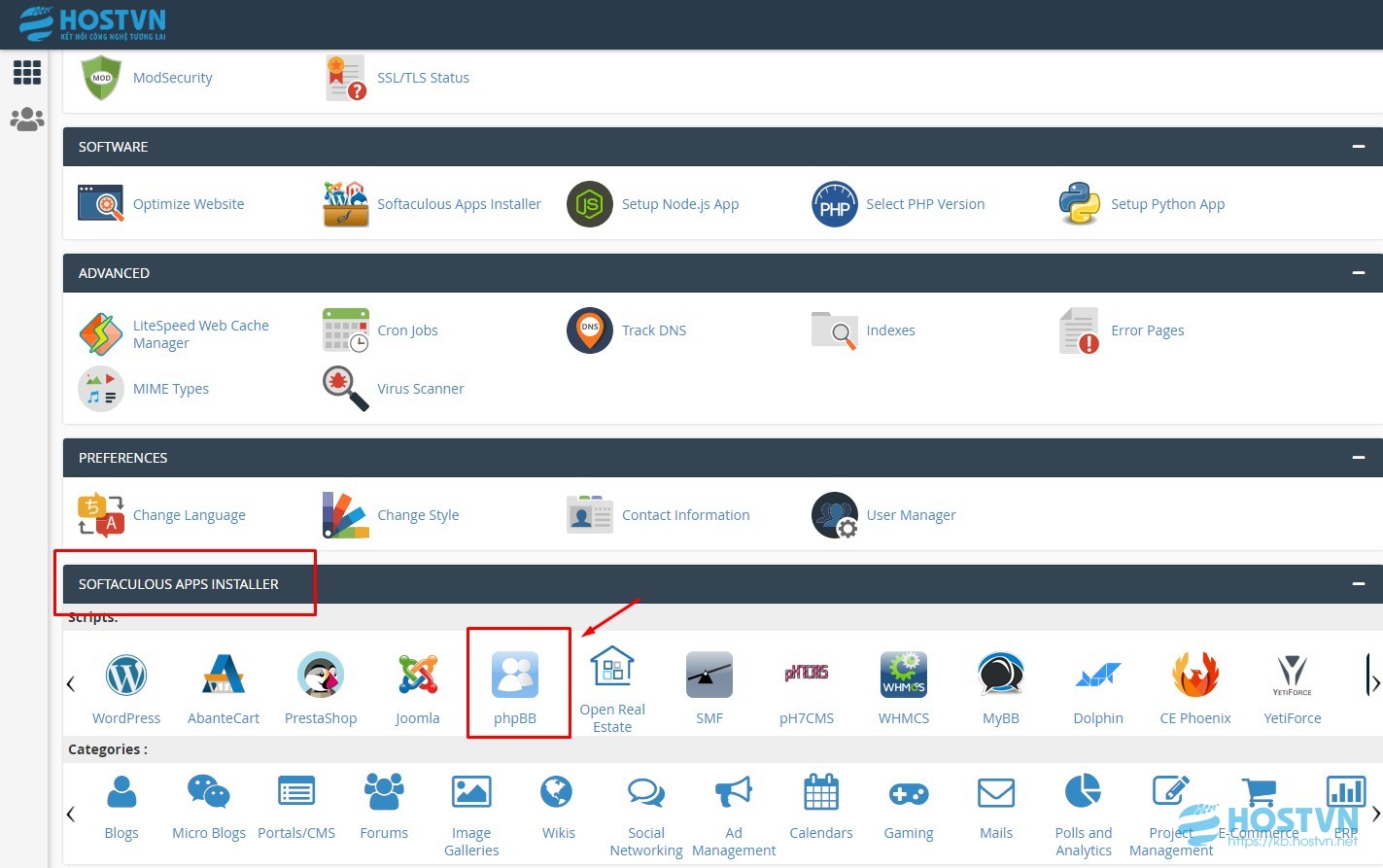Open the sidebar user management icon
This screenshot has width=1383, height=868.
pos(27,119)
